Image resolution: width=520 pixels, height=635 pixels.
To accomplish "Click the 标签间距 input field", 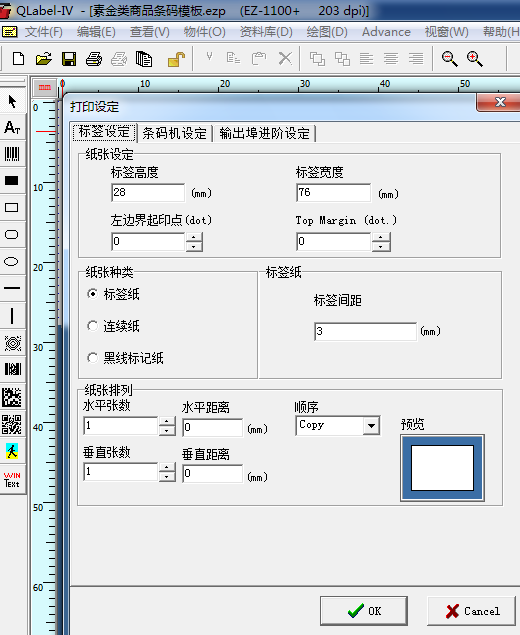I will click(x=365, y=331).
